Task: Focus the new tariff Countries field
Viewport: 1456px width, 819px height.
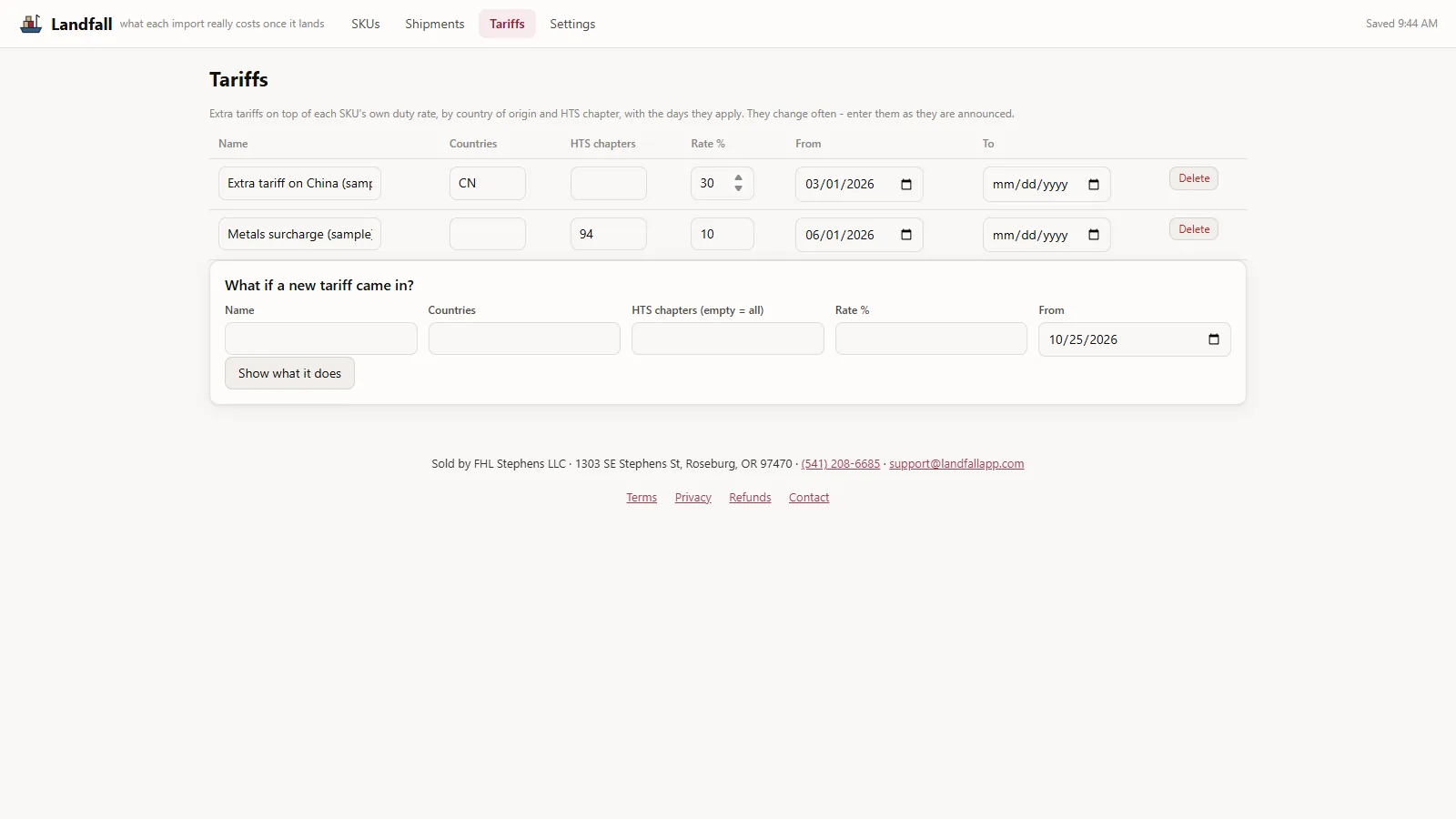Action: click(524, 339)
